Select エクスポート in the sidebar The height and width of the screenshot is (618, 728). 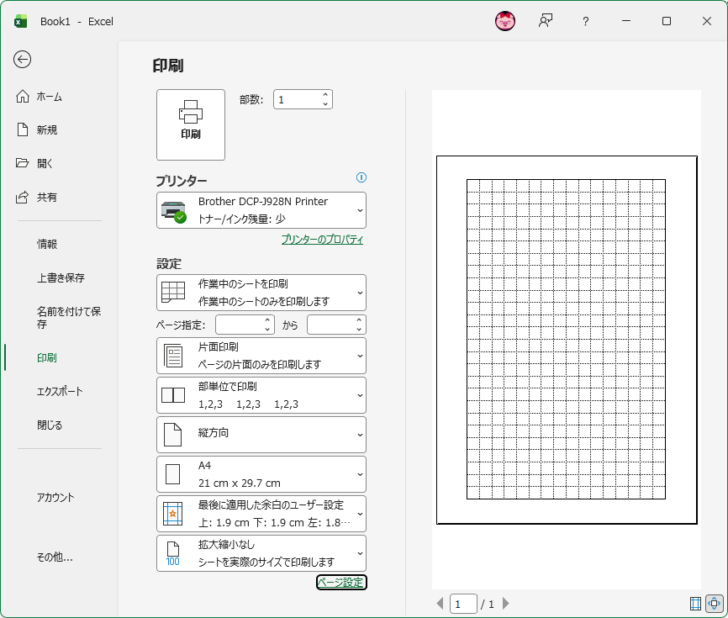(59, 391)
